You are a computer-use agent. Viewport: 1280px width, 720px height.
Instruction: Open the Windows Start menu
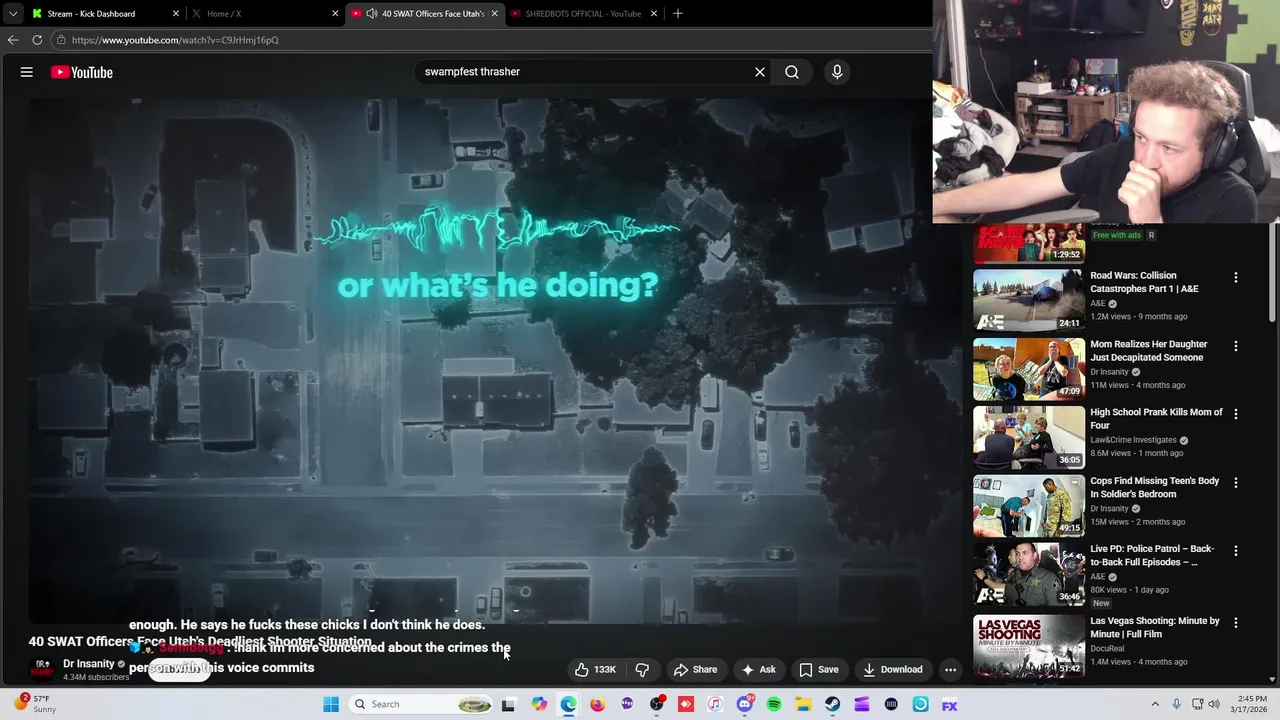click(331, 704)
